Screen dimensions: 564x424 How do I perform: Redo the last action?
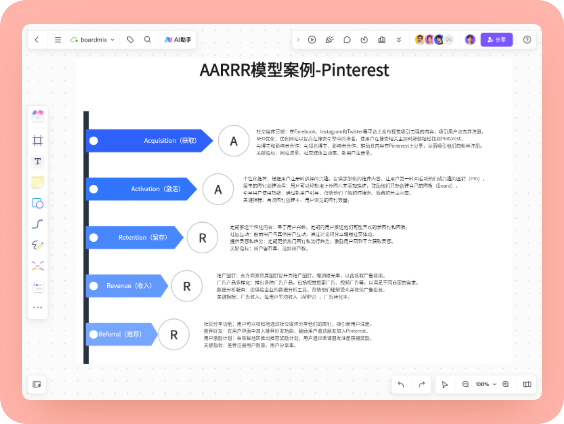pos(422,384)
